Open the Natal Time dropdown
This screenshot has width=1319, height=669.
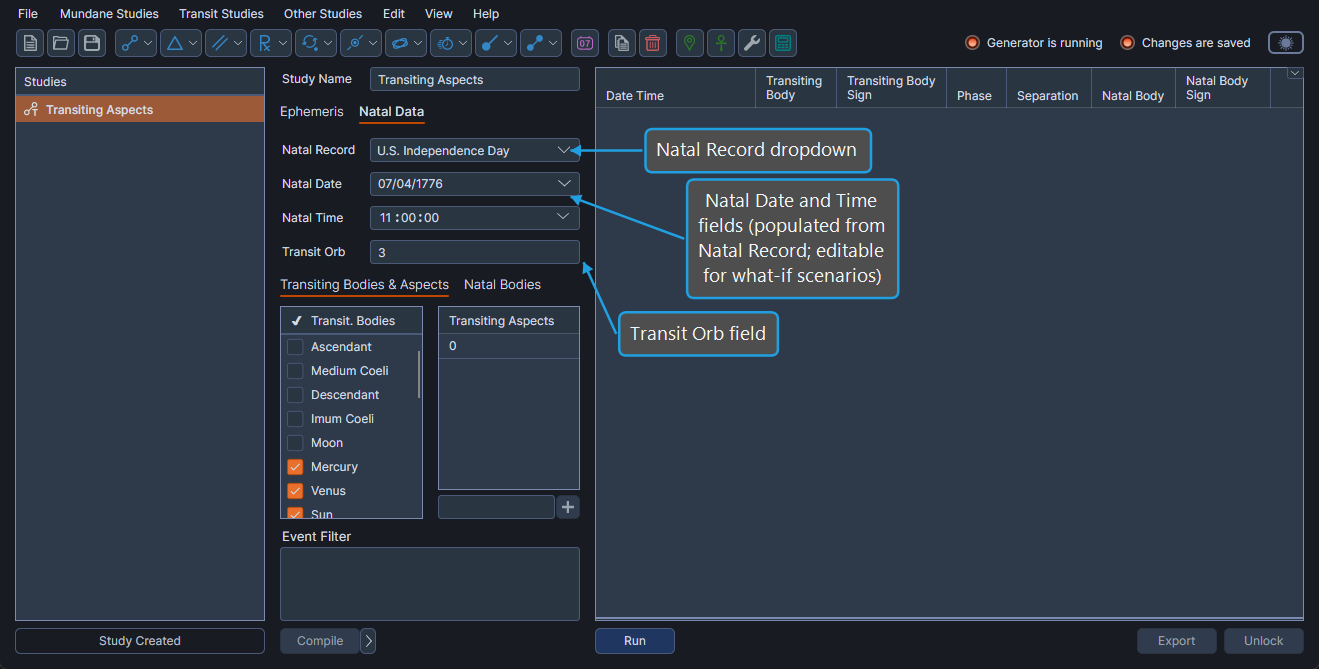click(564, 217)
